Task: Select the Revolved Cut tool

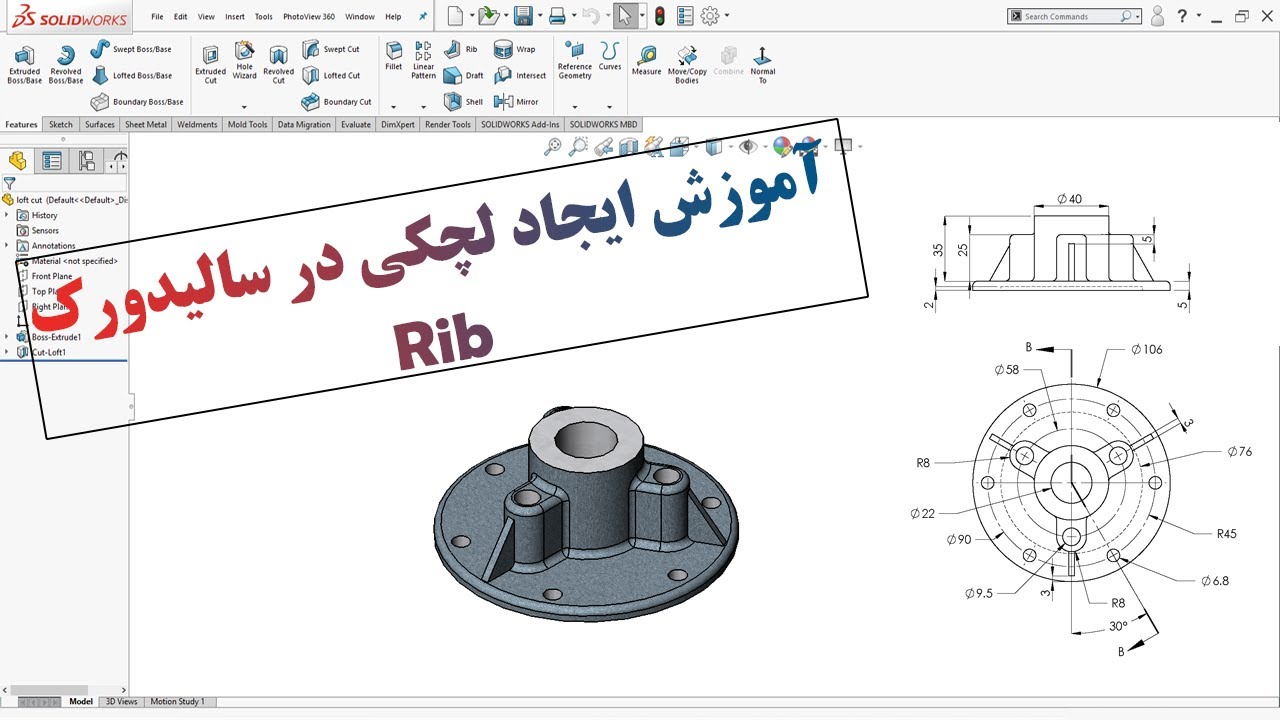Action: pyautogui.click(x=279, y=64)
